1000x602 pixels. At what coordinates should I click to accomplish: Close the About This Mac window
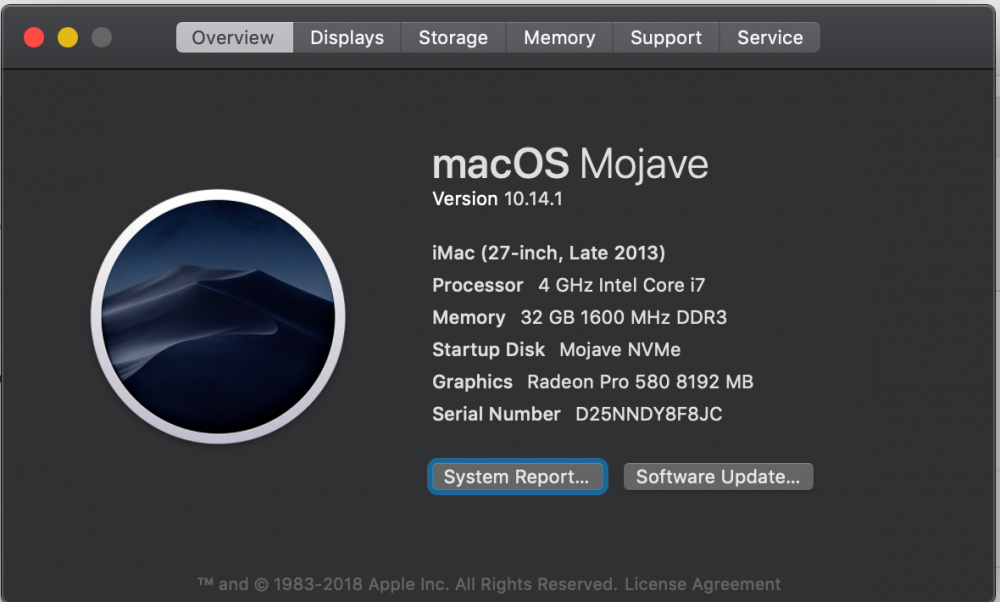coord(34,38)
